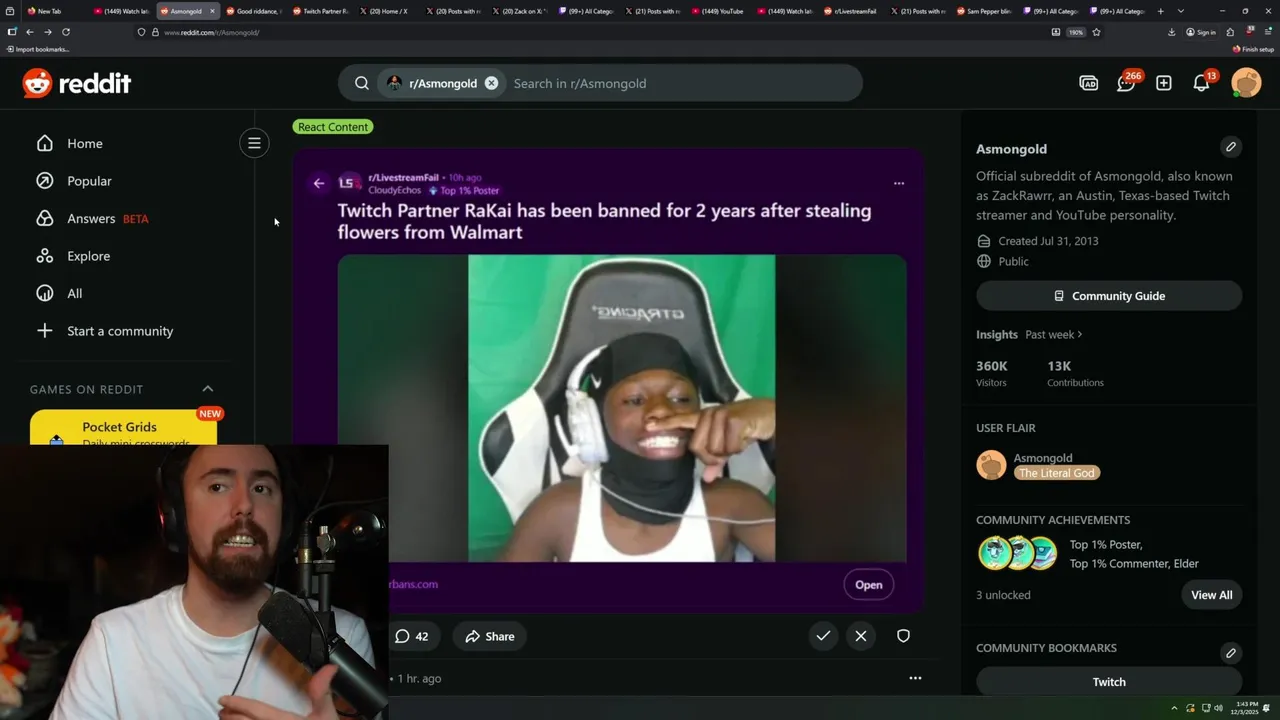The image size is (1280, 720).
Task: Click the Twitch bookmark button
Action: point(1109,682)
